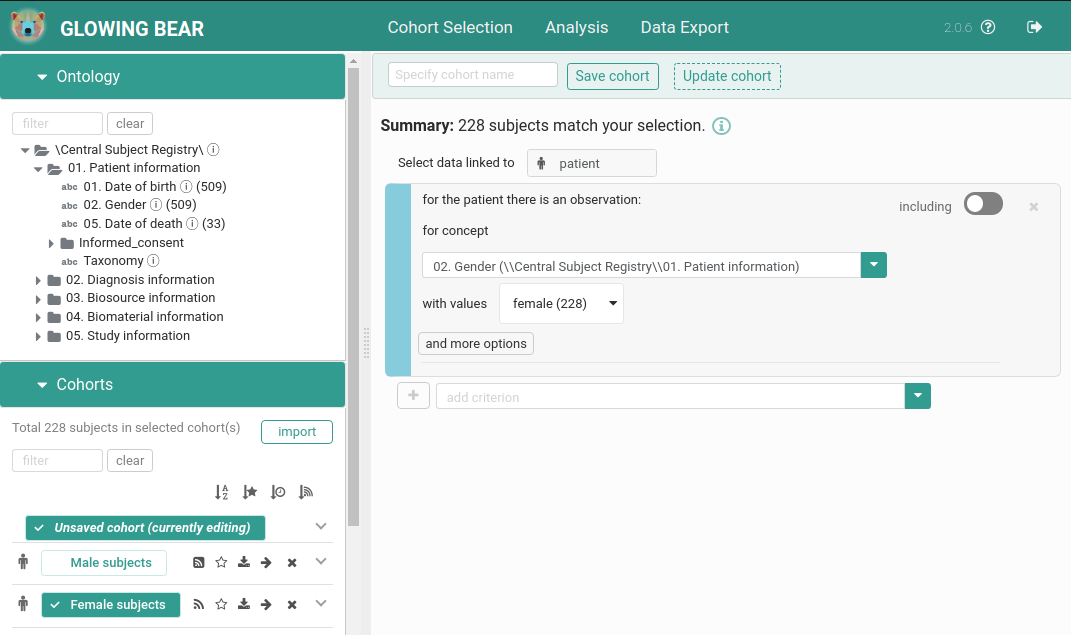Viewport: 1071px width, 635px height.
Task: Remove the gender observation criterion
Action: tap(1033, 206)
